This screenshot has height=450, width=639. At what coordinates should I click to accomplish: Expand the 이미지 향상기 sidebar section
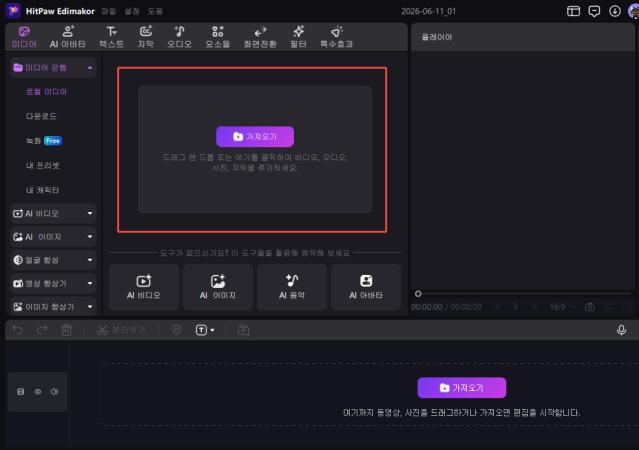click(53, 307)
